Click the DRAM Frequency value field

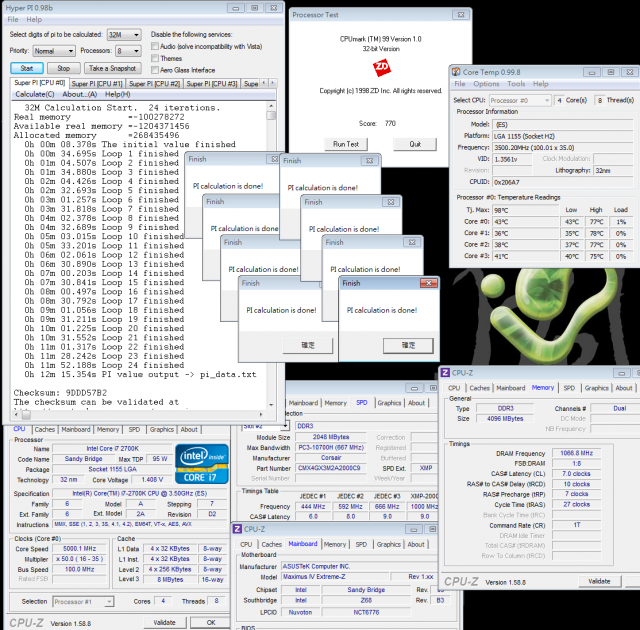(576, 453)
